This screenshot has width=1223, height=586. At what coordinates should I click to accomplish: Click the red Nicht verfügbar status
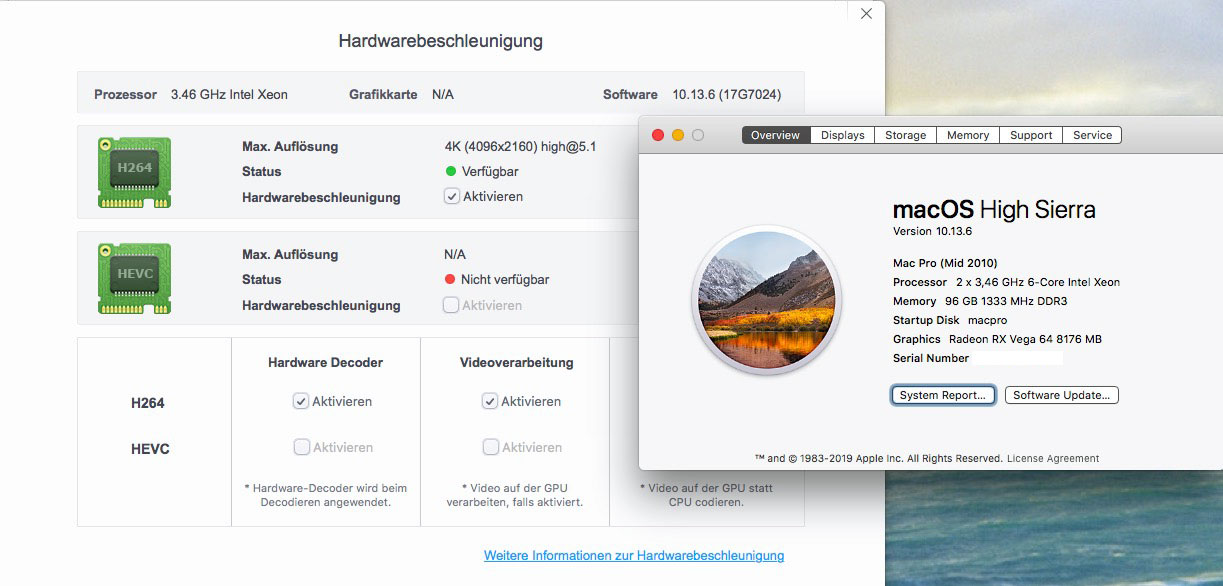[497, 279]
